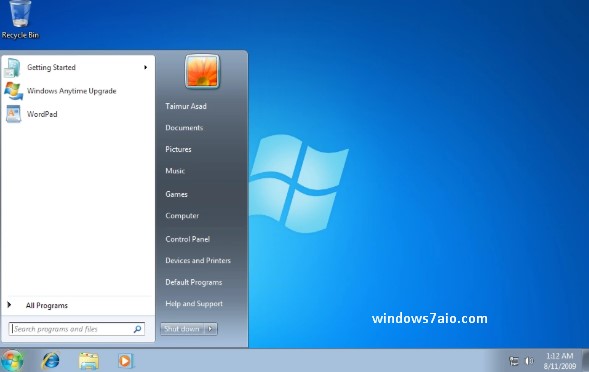Open Control Panel from Start menu

pos(187,239)
